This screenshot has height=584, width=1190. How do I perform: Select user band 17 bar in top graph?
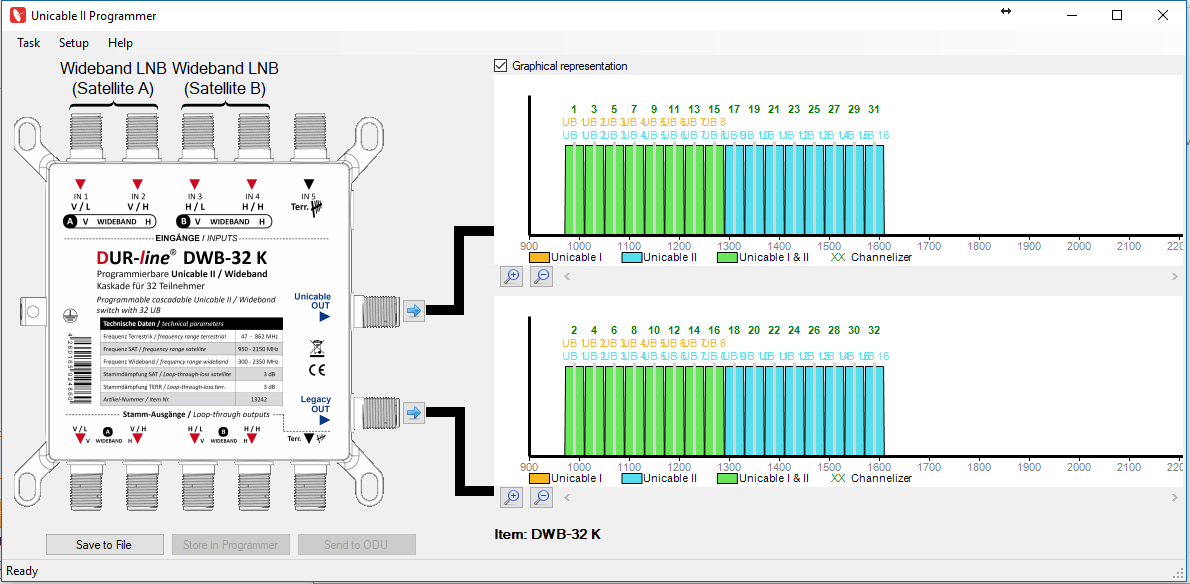(x=734, y=190)
